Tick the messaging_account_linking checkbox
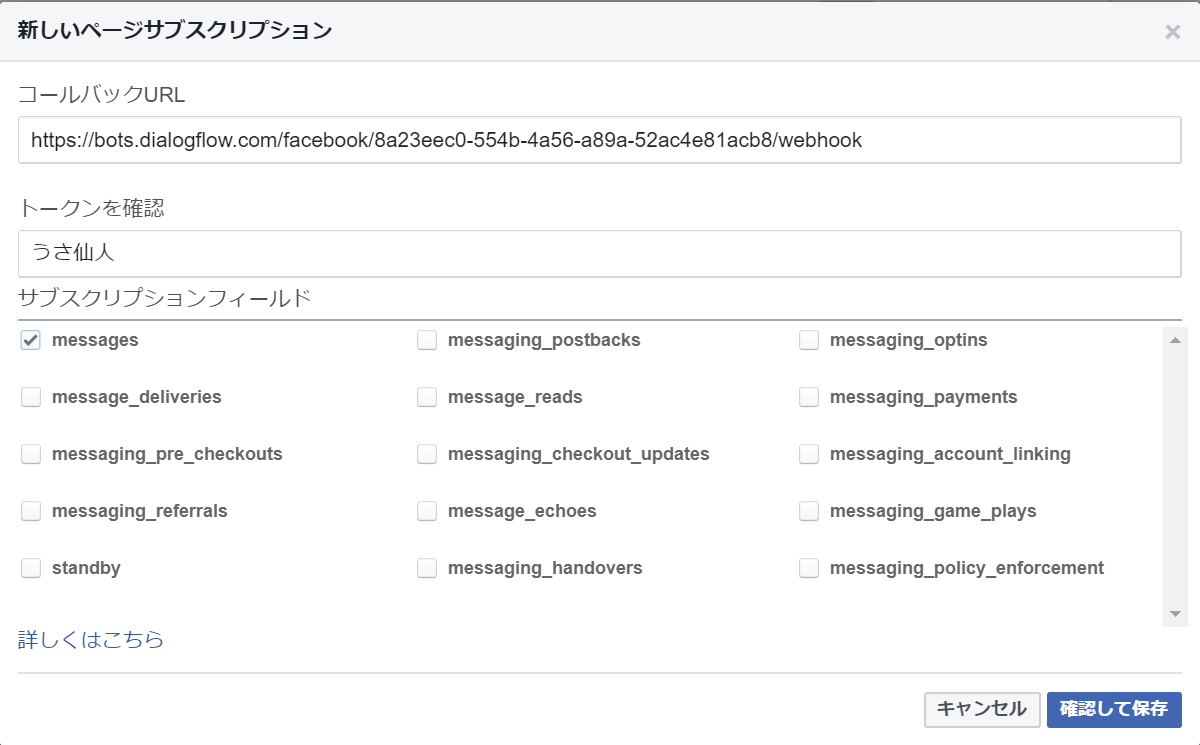The height and width of the screenshot is (745, 1200). [x=809, y=454]
